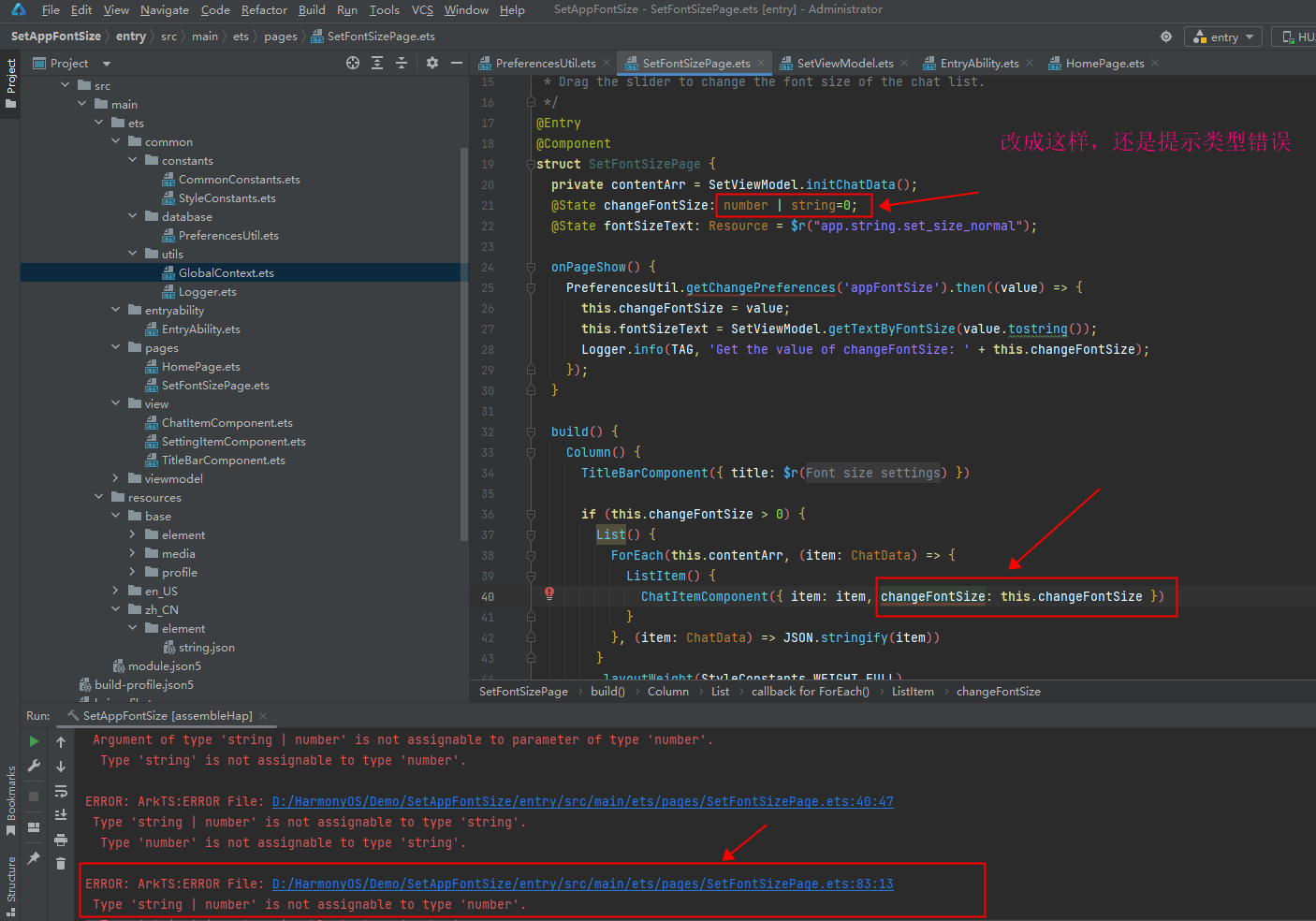The width and height of the screenshot is (1316, 921).
Task: Open the Project view dropdown arrow
Action: (107, 64)
